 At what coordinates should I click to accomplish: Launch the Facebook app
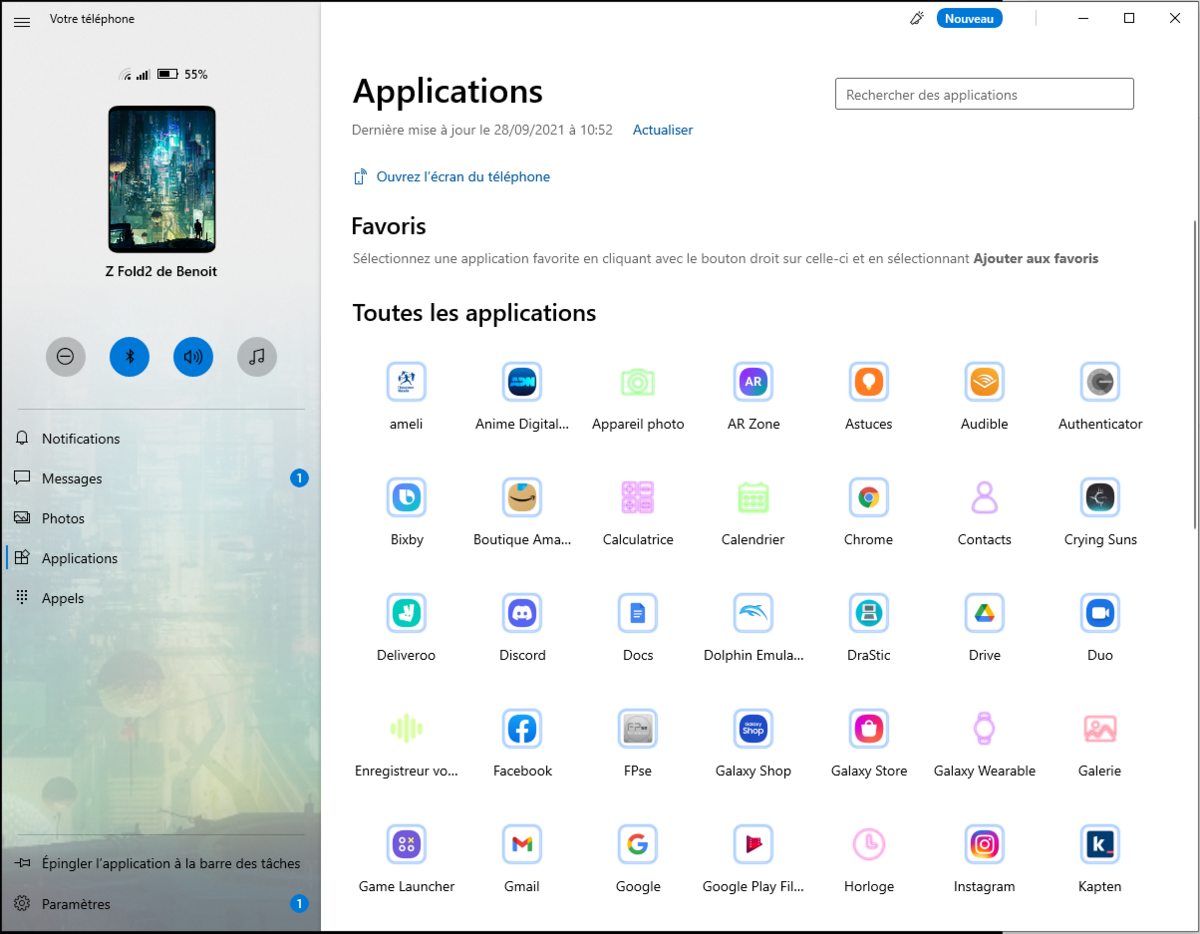click(x=522, y=729)
